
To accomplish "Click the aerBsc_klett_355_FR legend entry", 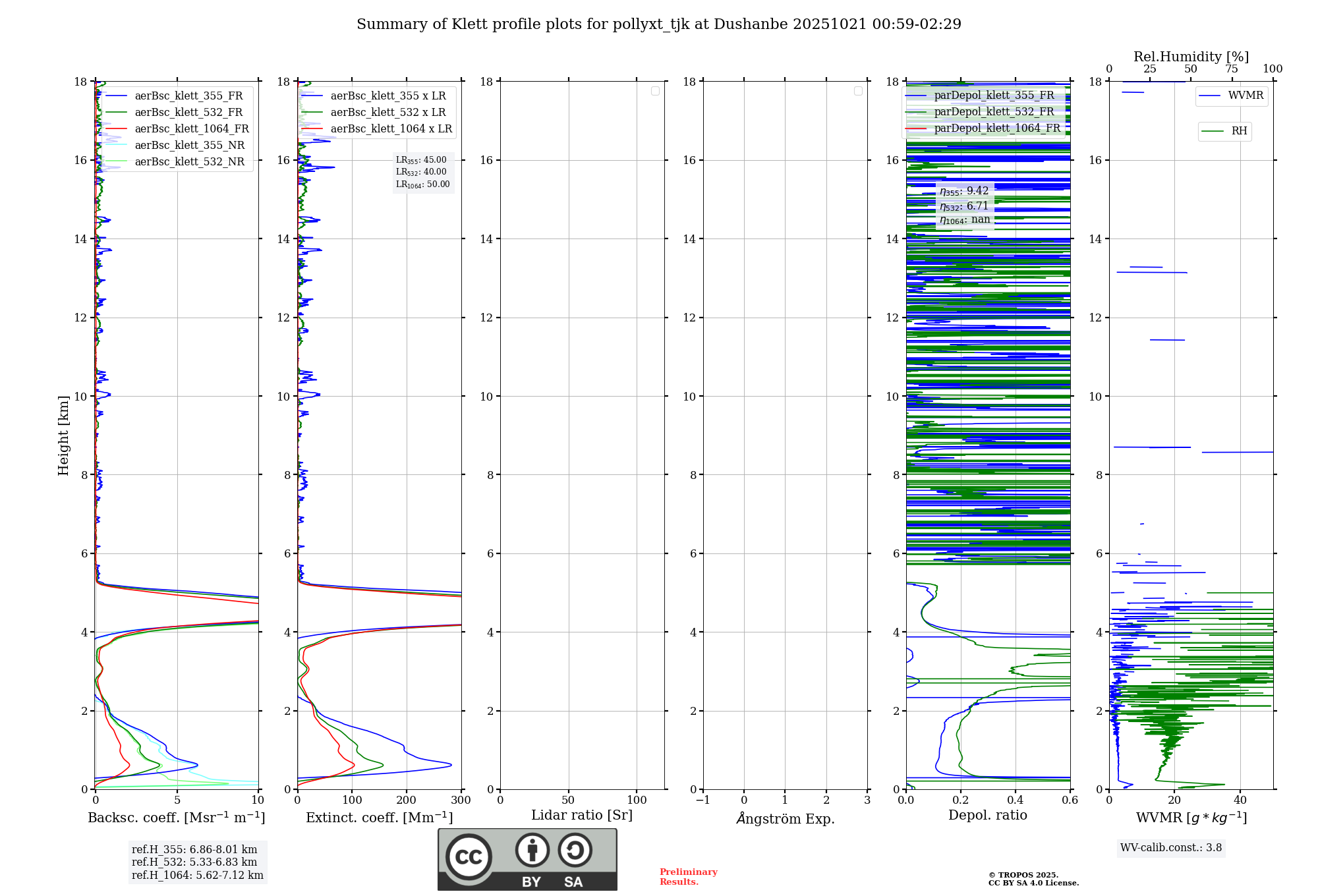I will click(x=188, y=96).
